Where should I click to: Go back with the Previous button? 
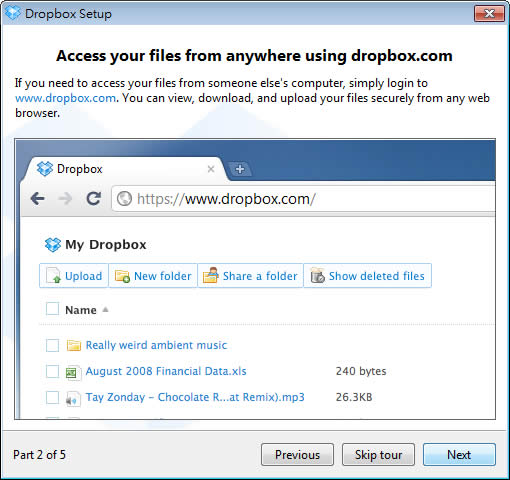pyautogui.click(x=297, y=454)
